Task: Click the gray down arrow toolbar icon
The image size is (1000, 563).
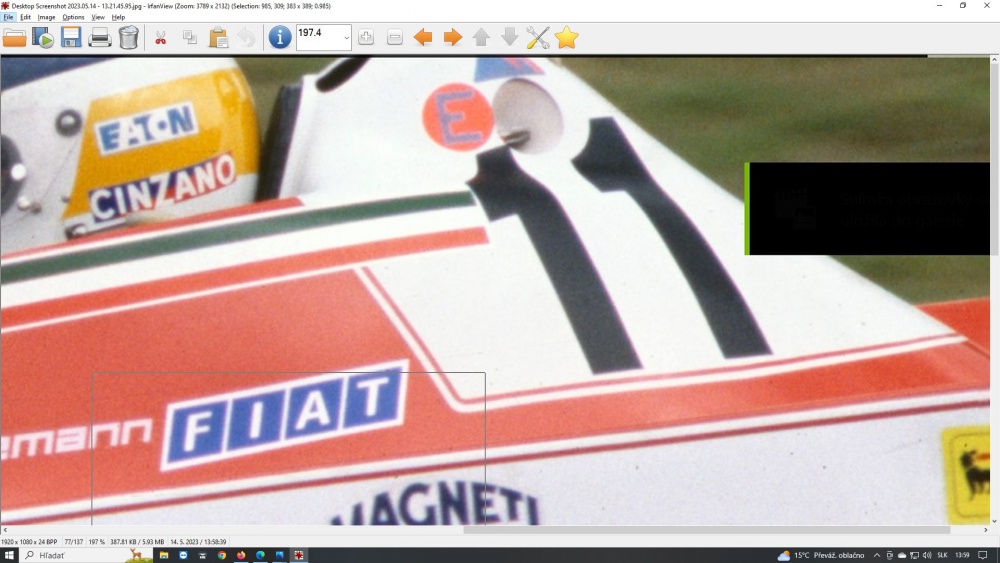Action: point(510,37)
